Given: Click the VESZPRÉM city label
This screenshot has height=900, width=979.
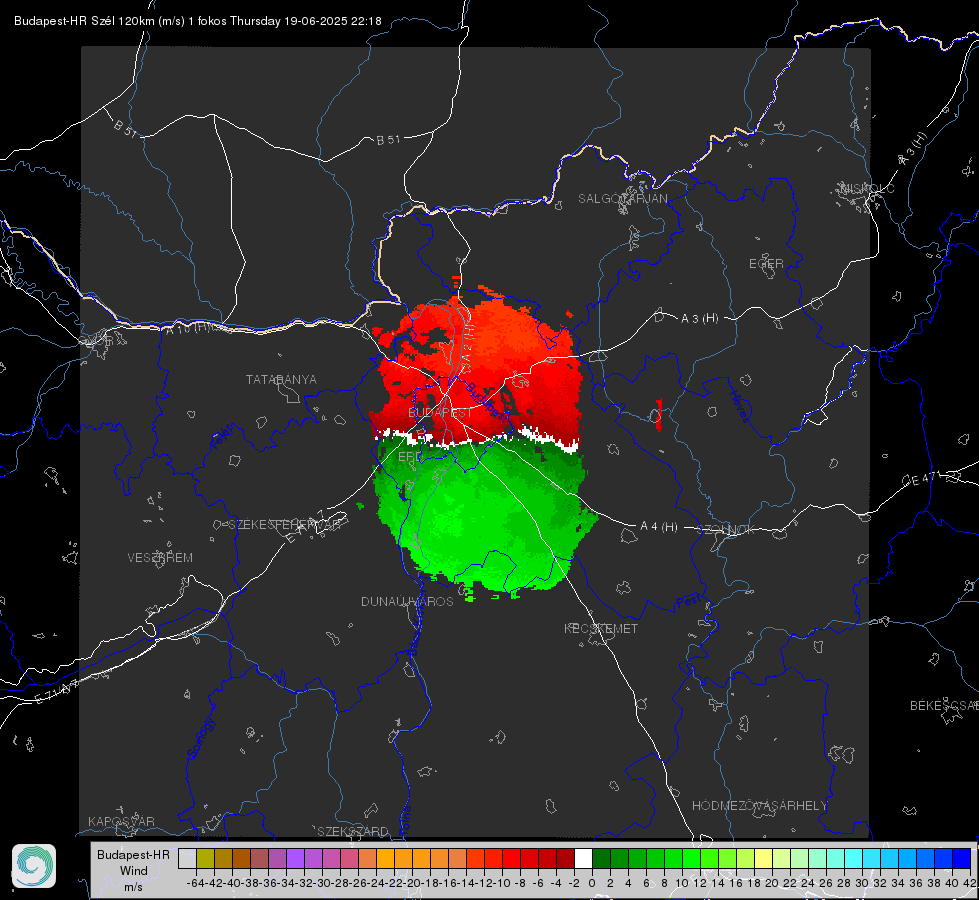Looking at the screenshot, I should tap(160, 558).
